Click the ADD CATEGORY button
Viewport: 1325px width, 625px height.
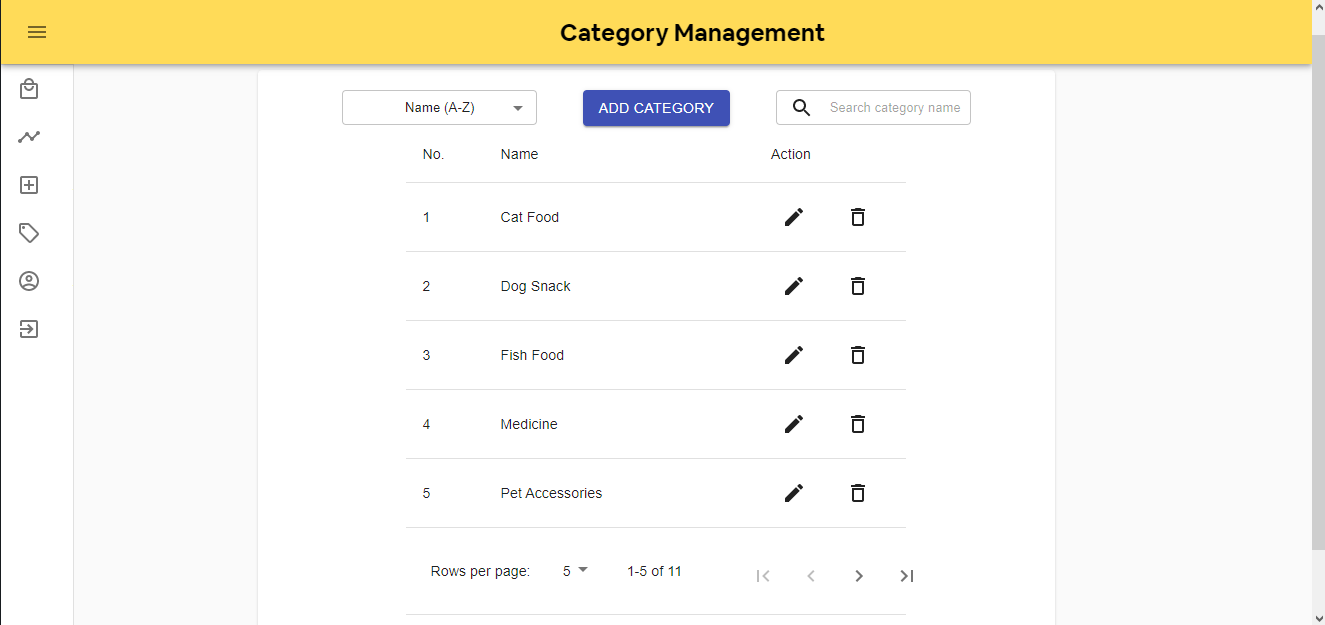[x=656, y=107]
